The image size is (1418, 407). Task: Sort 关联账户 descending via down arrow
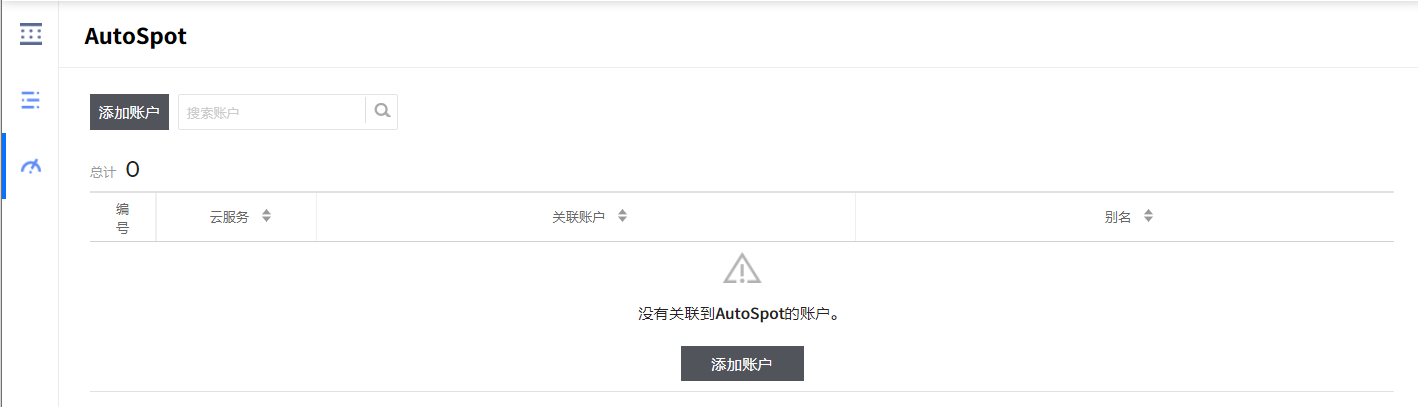622,220
